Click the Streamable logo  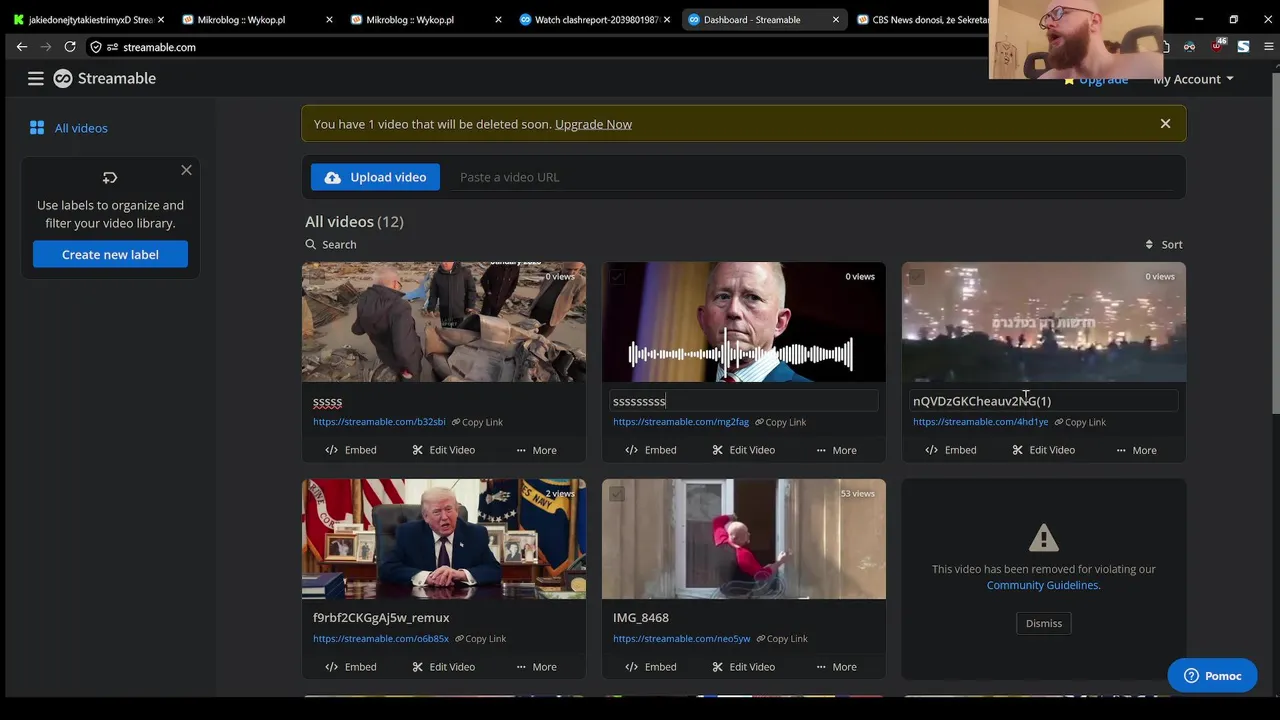105,78
